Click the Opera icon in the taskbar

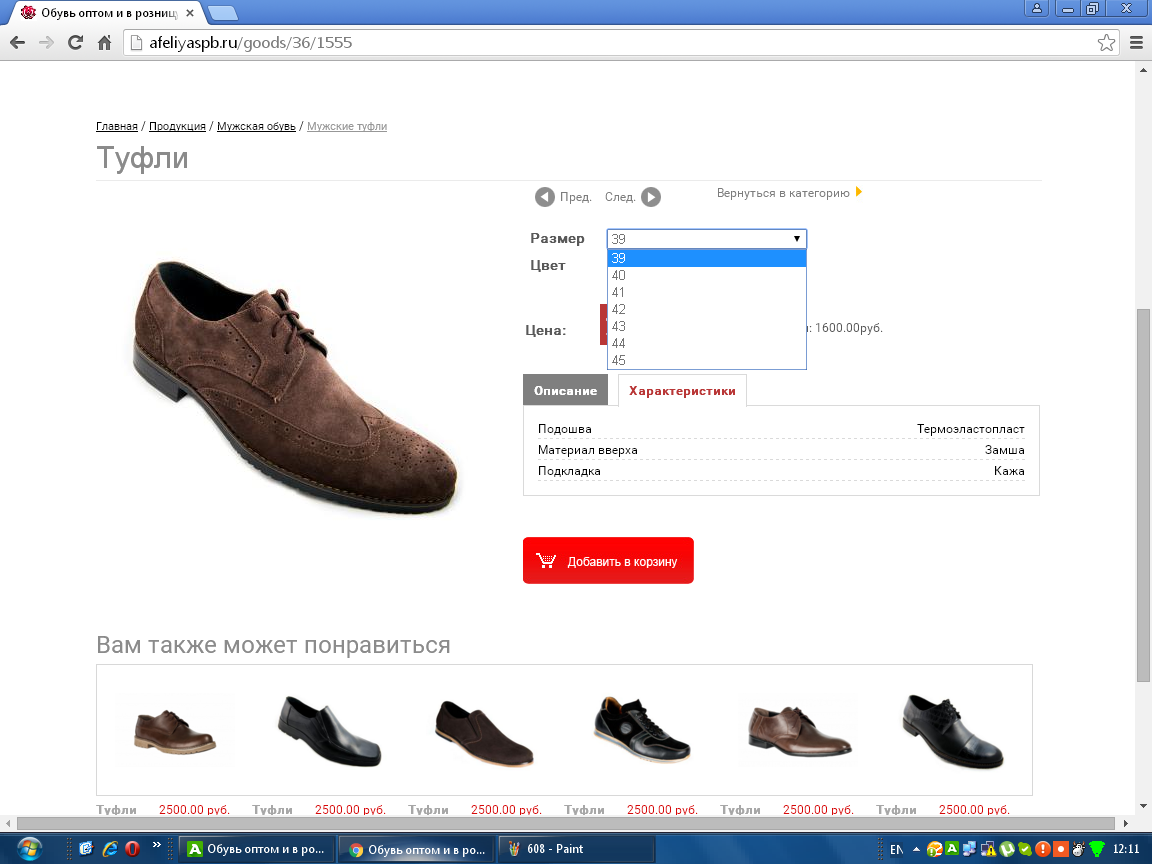click(x=132, y=849)
